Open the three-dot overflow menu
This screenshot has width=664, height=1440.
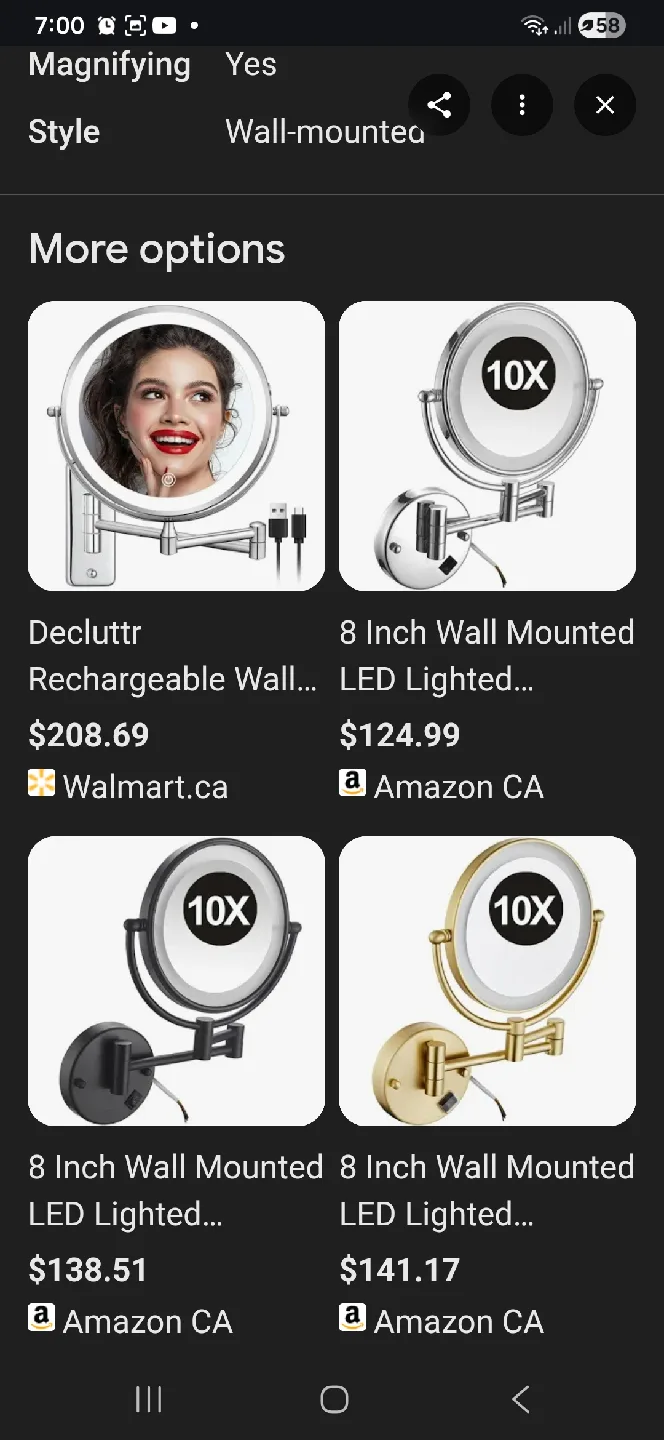[522, 105]
